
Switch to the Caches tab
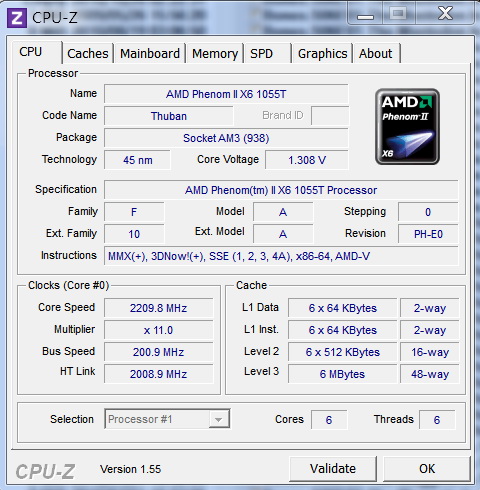click(x=88, y=54)
